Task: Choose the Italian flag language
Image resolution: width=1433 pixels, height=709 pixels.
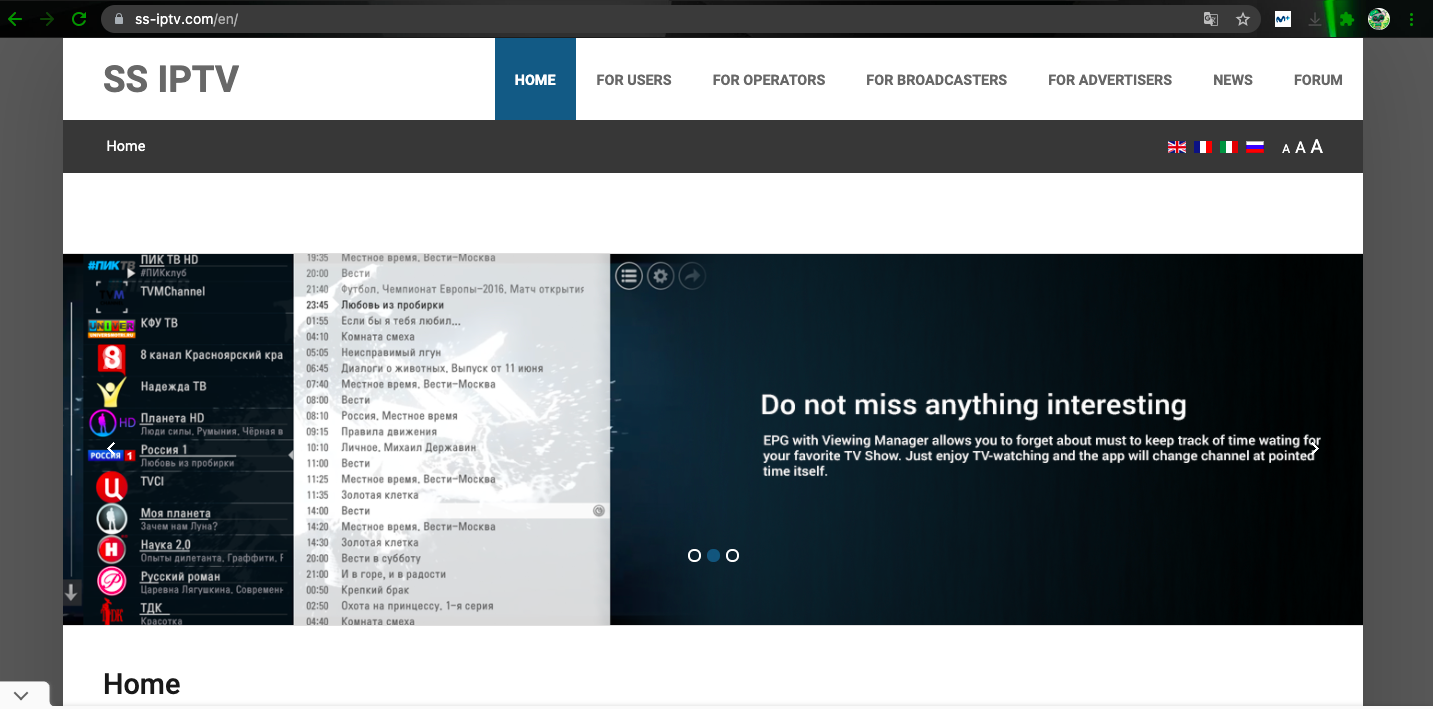Action: click(1229, 147)
